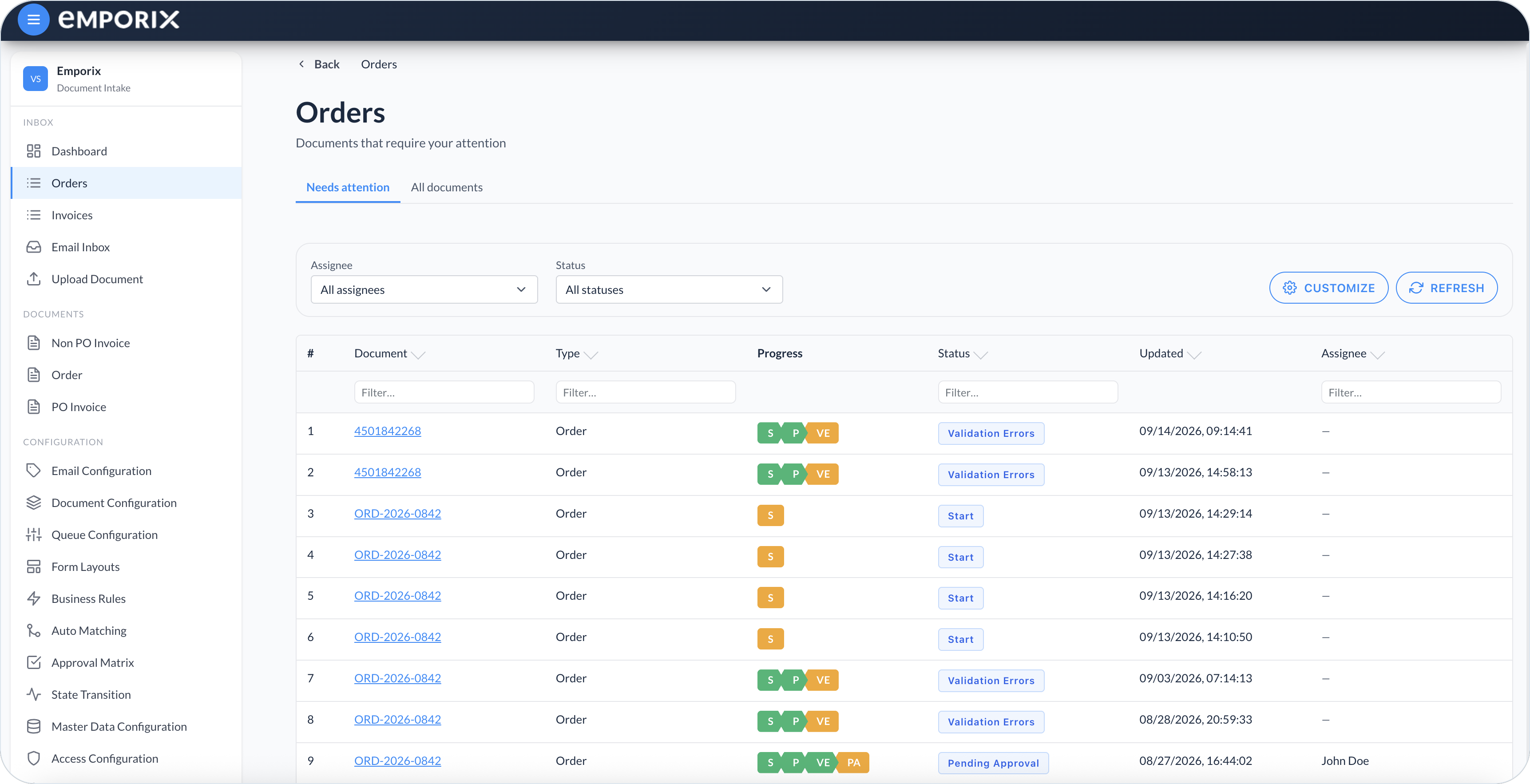Click the Document Configuration layers icon
Screen dimensions: 1530x784
[x=34, y=503]
